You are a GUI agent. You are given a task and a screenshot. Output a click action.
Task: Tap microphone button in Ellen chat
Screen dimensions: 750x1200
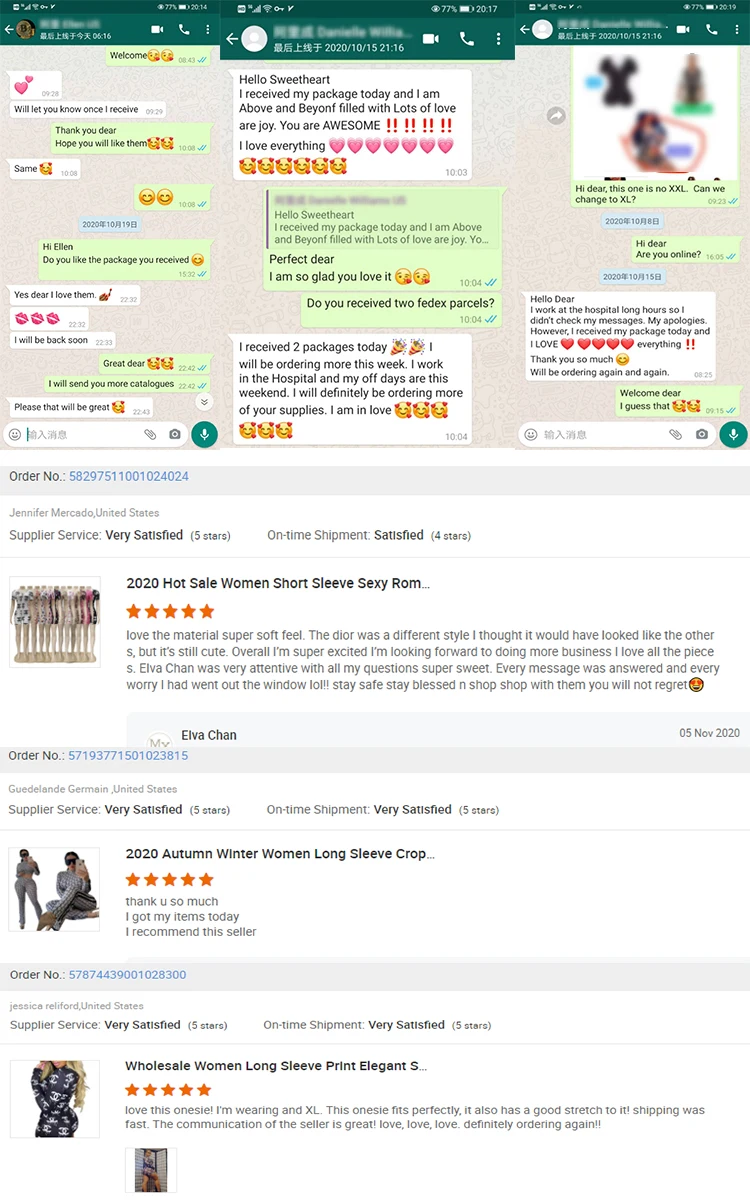[x=204, y=434]
